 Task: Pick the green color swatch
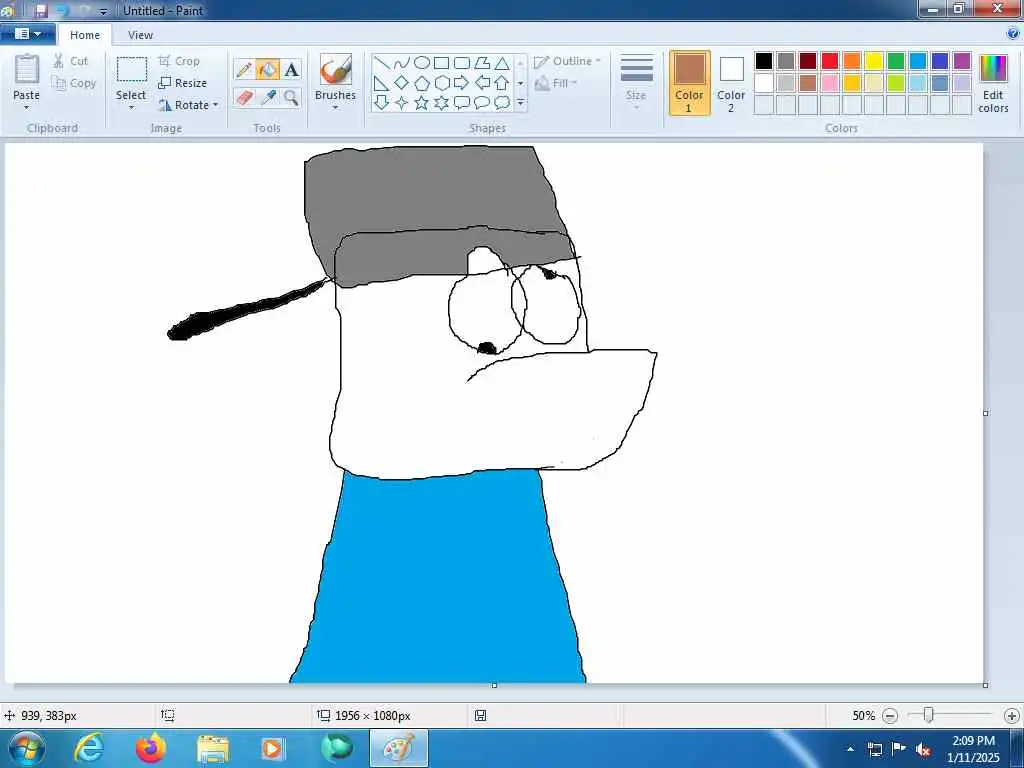pyautogui.click(x=896, y=61)
